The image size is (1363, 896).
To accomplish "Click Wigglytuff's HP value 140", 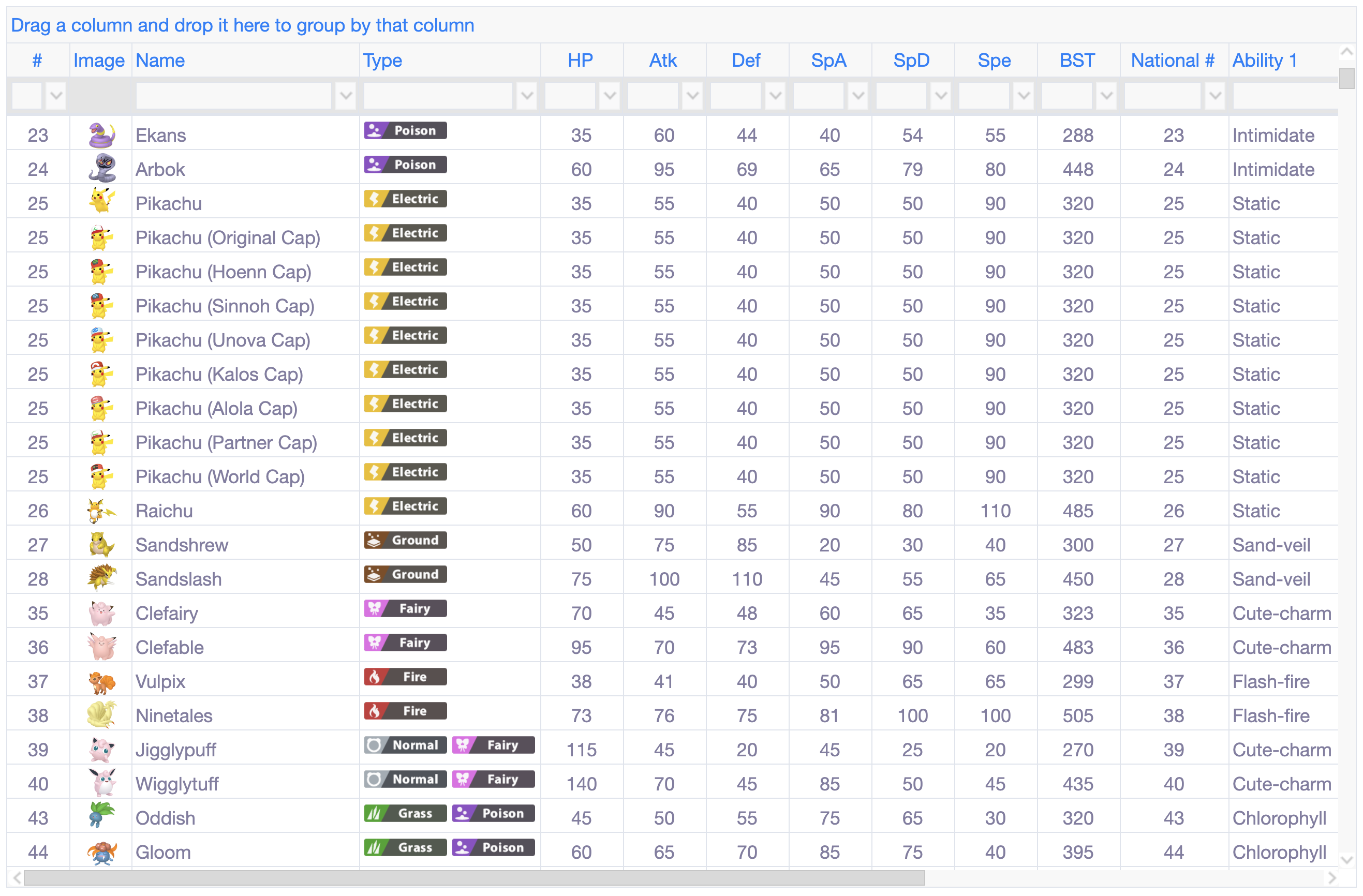I will coord(581,784).
